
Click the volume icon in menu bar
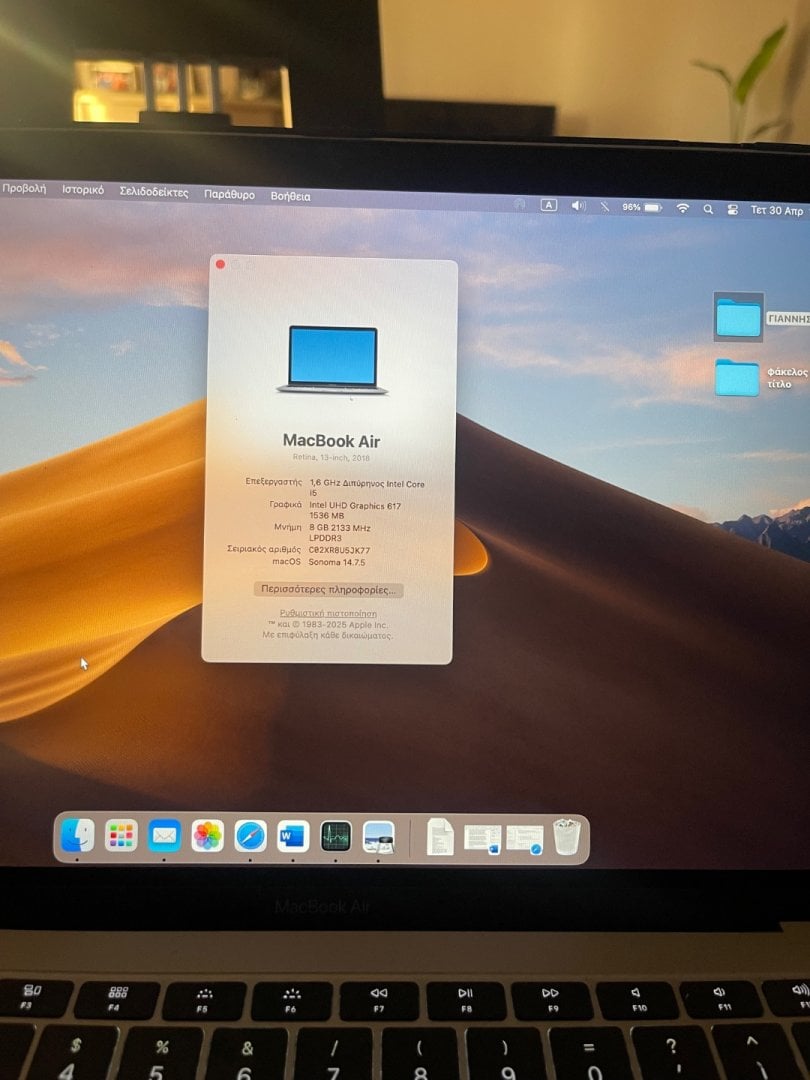579,206
